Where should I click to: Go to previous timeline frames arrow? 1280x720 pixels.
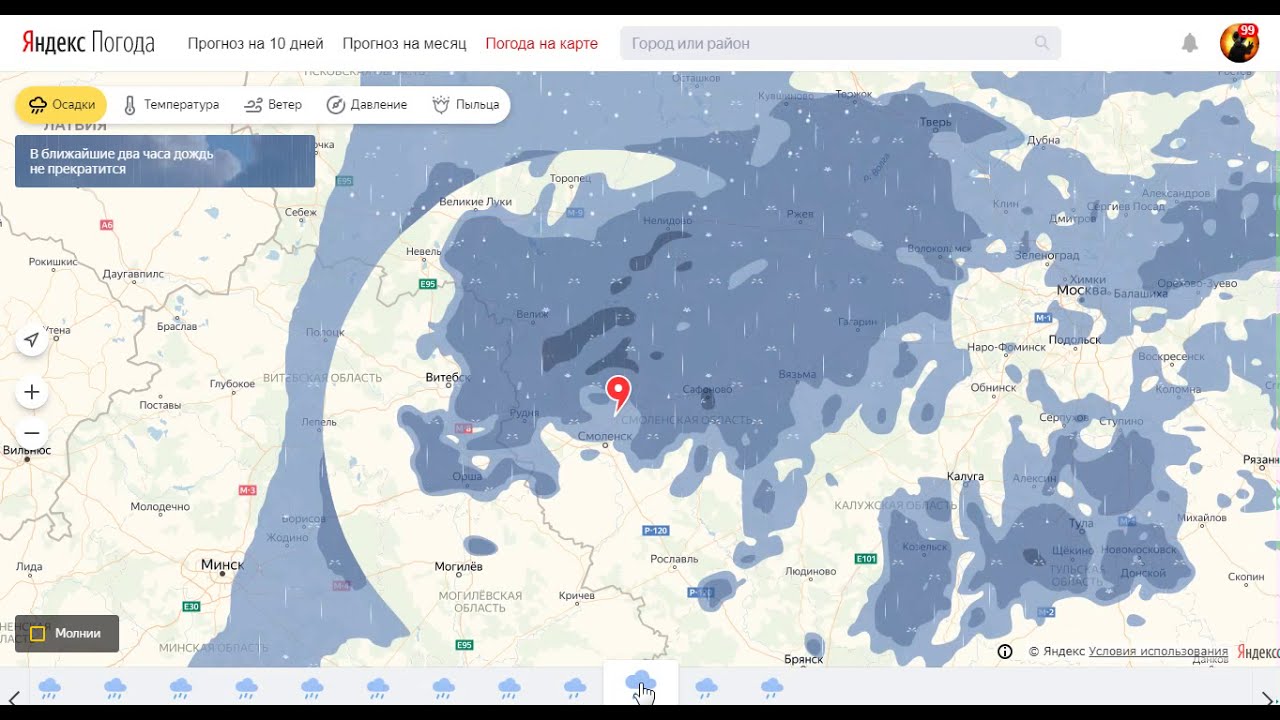(x=13, y=697)
